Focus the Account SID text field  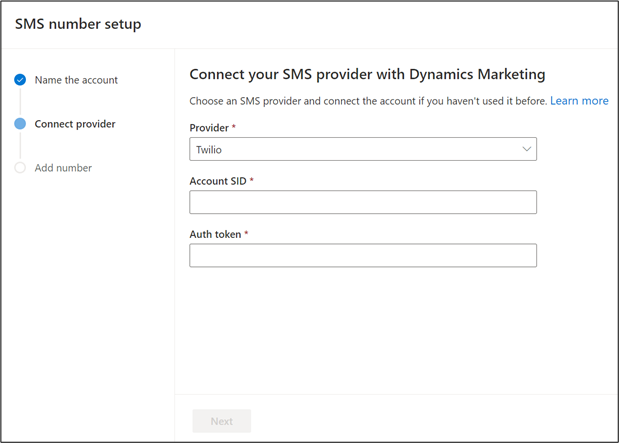pyautogui.click(x=362, y=202)
